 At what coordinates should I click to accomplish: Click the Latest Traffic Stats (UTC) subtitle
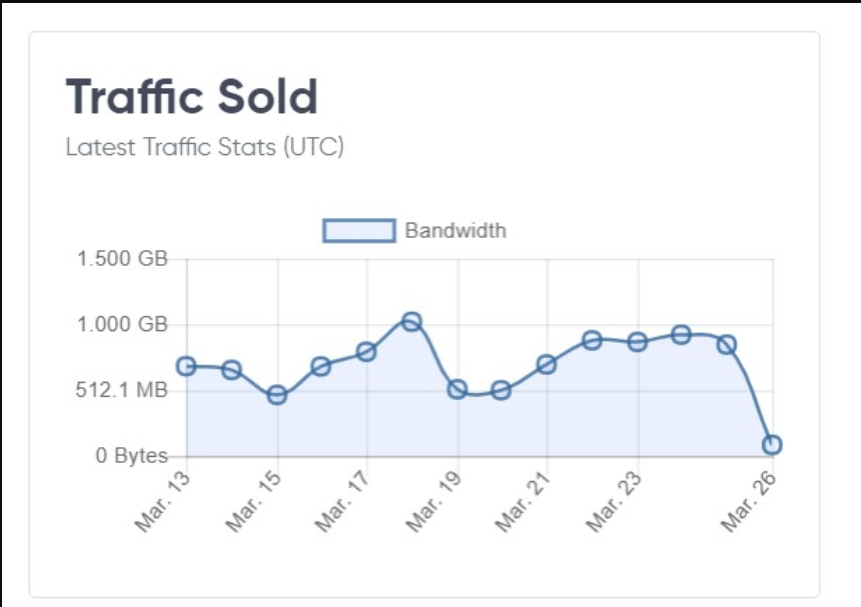[x=205, y=147]
